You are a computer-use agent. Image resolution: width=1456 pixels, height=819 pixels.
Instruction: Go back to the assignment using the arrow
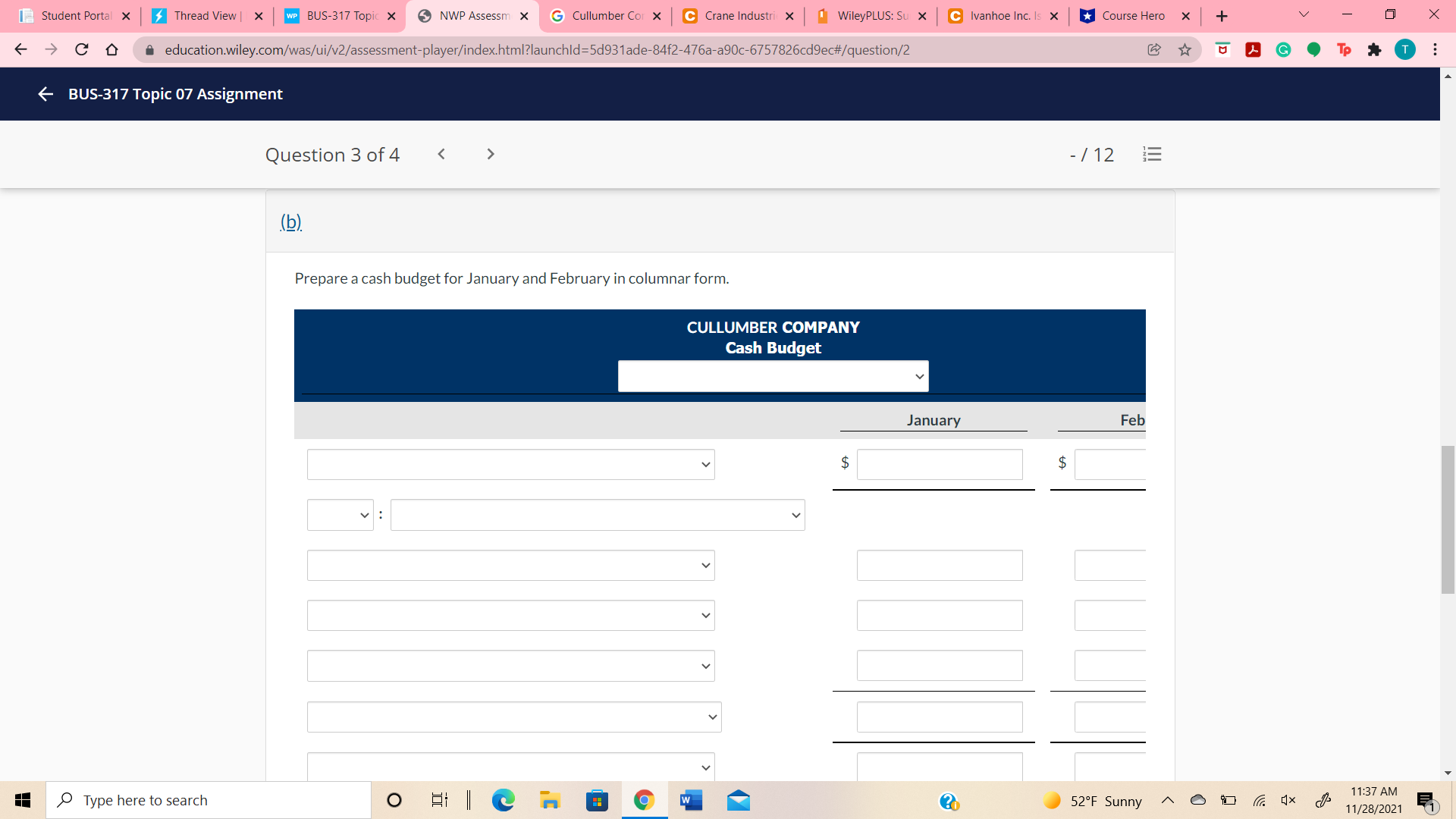(45, 94)
